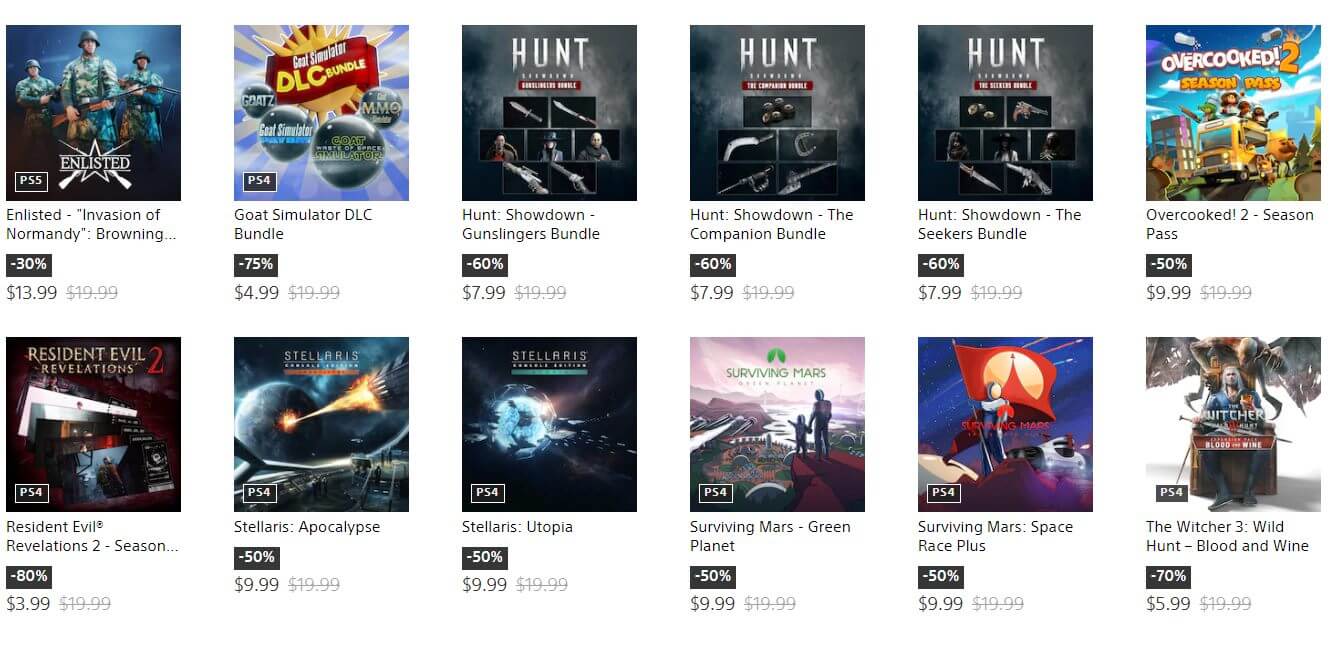Open the Stellaris: Apocalypse cover art
This screenshot has width=1341, height=649.
point(321,424)
